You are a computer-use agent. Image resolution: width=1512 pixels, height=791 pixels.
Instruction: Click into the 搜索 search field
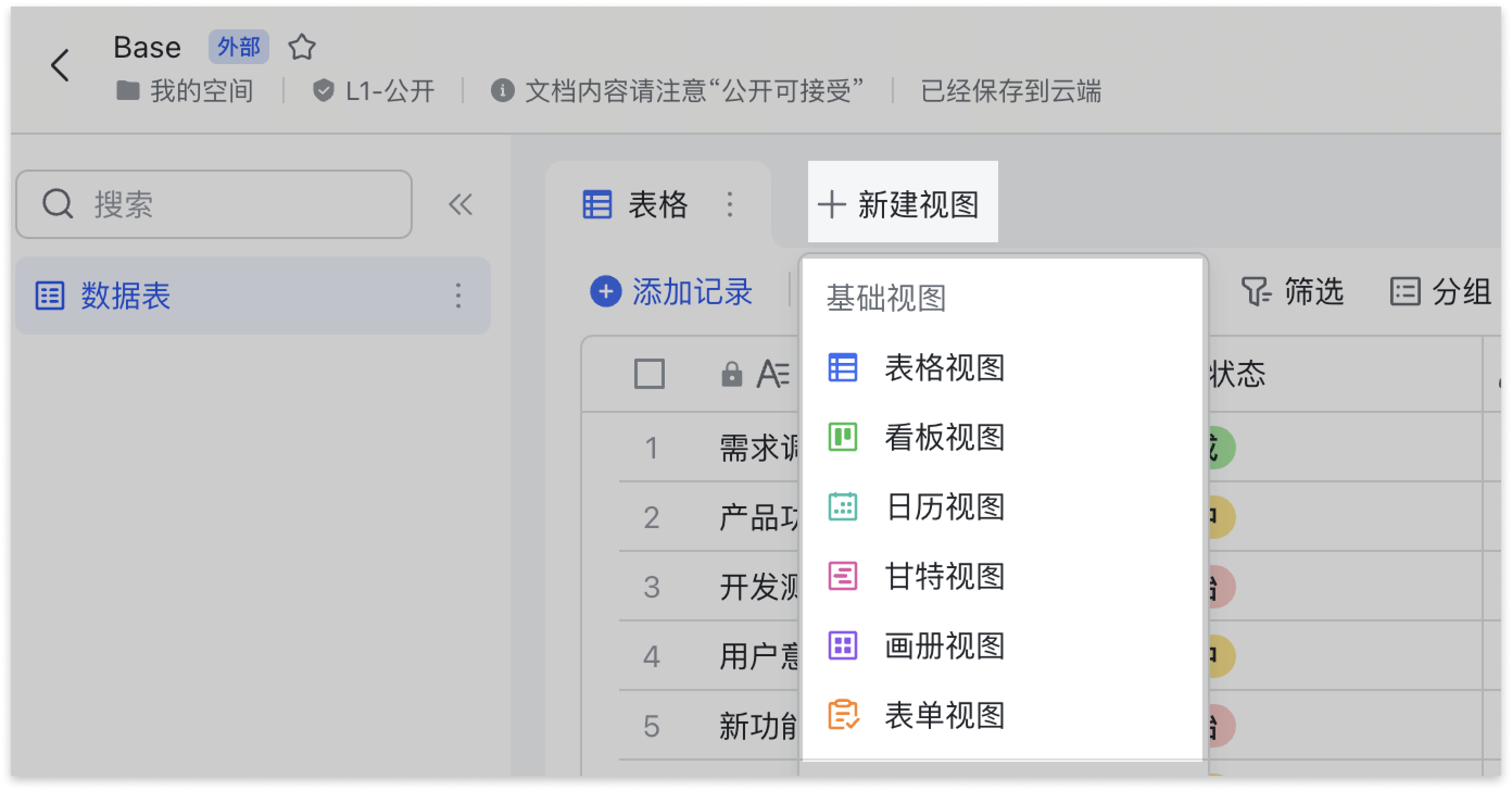pos(214,204)
